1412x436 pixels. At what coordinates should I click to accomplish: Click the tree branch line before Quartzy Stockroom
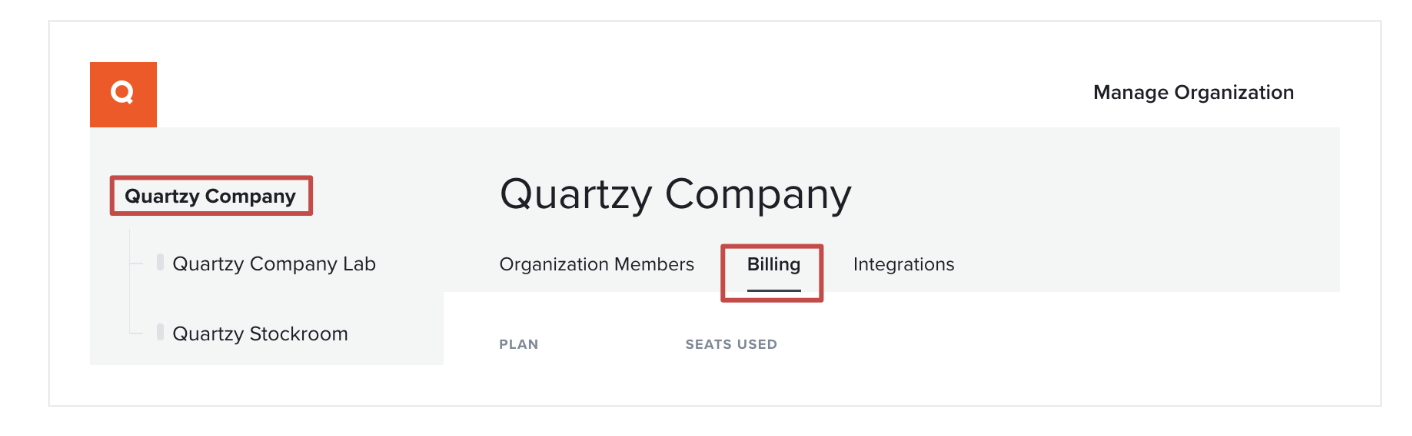138,334
